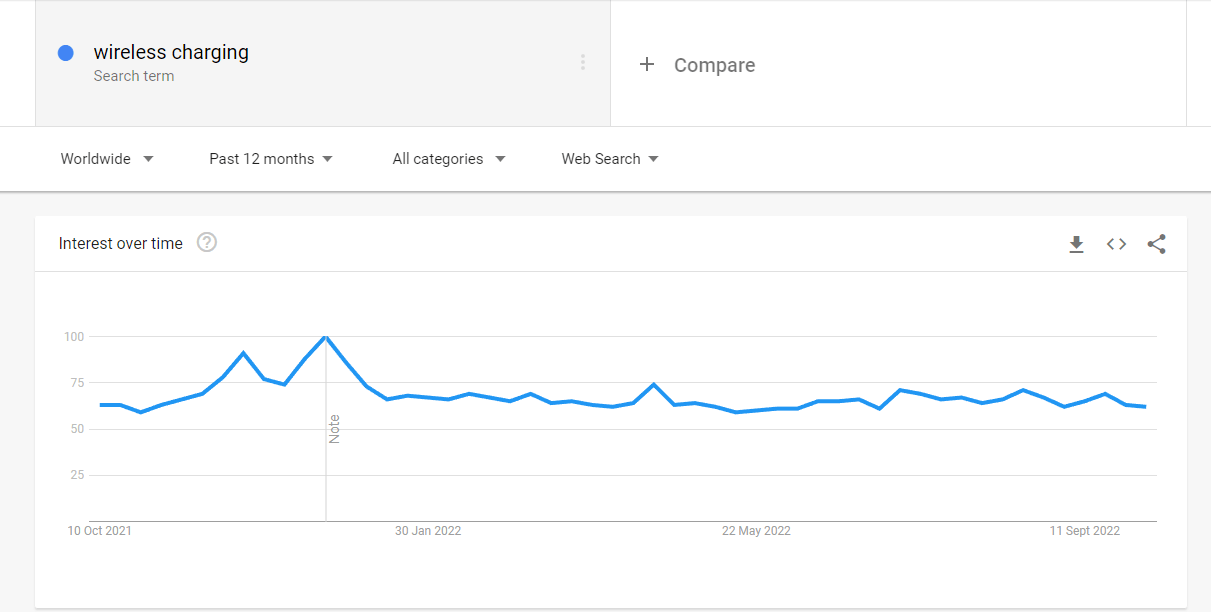Click the 10 Oct 2021 axis label
1211x612 pixels.
tap(100, 531)
